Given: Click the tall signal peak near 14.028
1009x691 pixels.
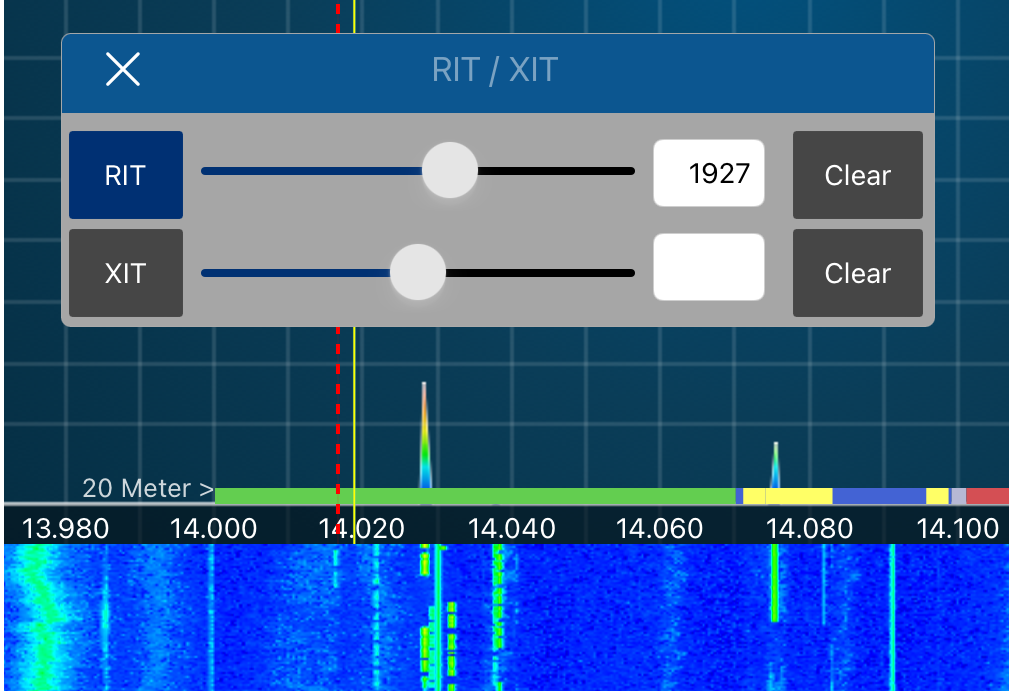Looking at the screenshot, I should click(424, 435).
